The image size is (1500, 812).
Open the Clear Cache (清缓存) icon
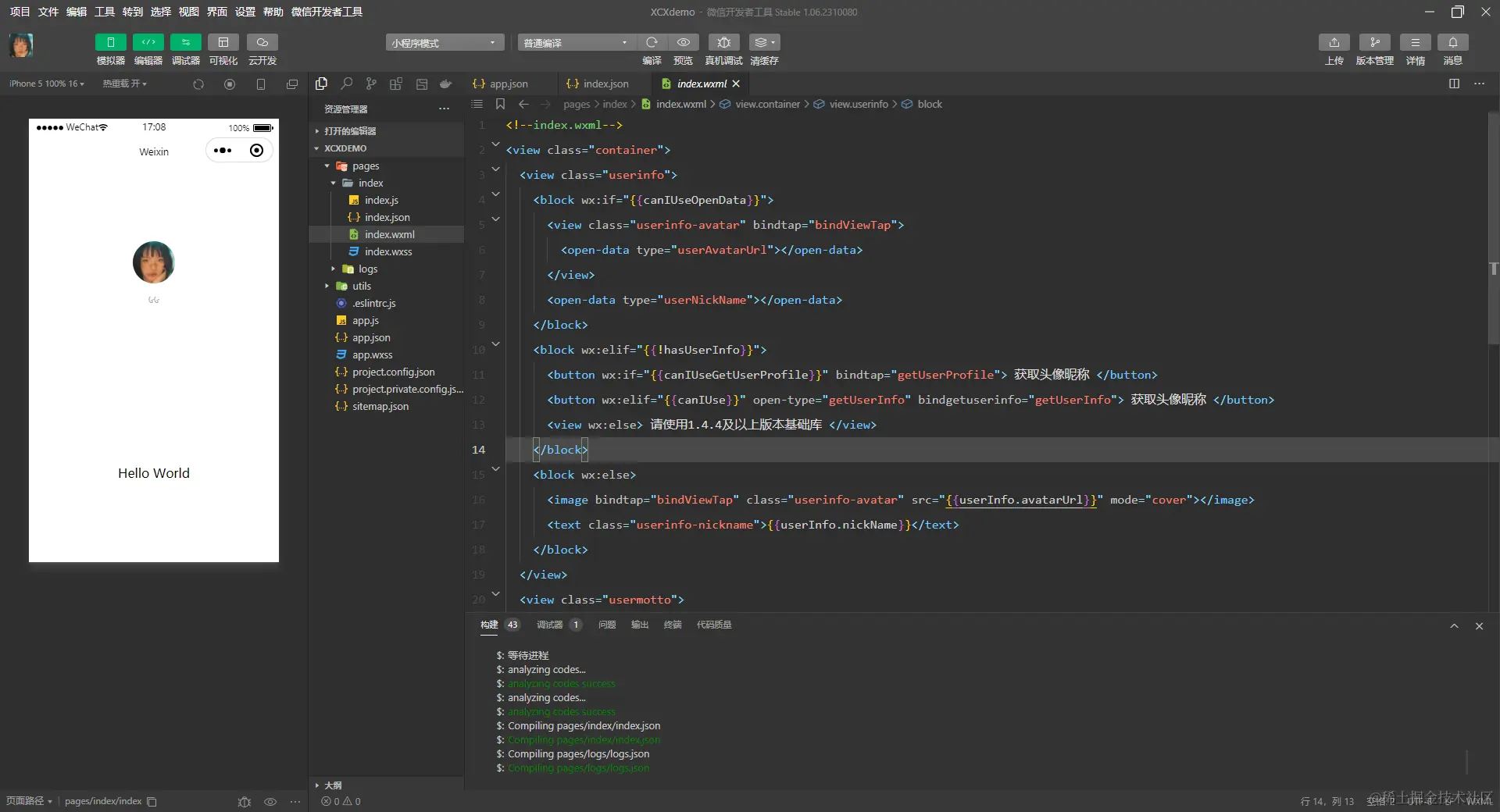pyautogui.click(x=763, y=42)
